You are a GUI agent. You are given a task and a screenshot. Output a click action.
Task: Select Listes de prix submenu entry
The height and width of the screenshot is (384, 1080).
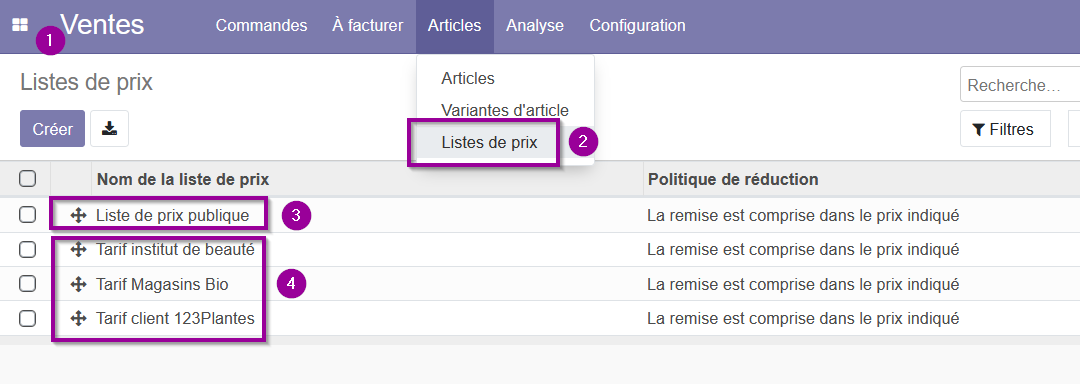[489, 142]
